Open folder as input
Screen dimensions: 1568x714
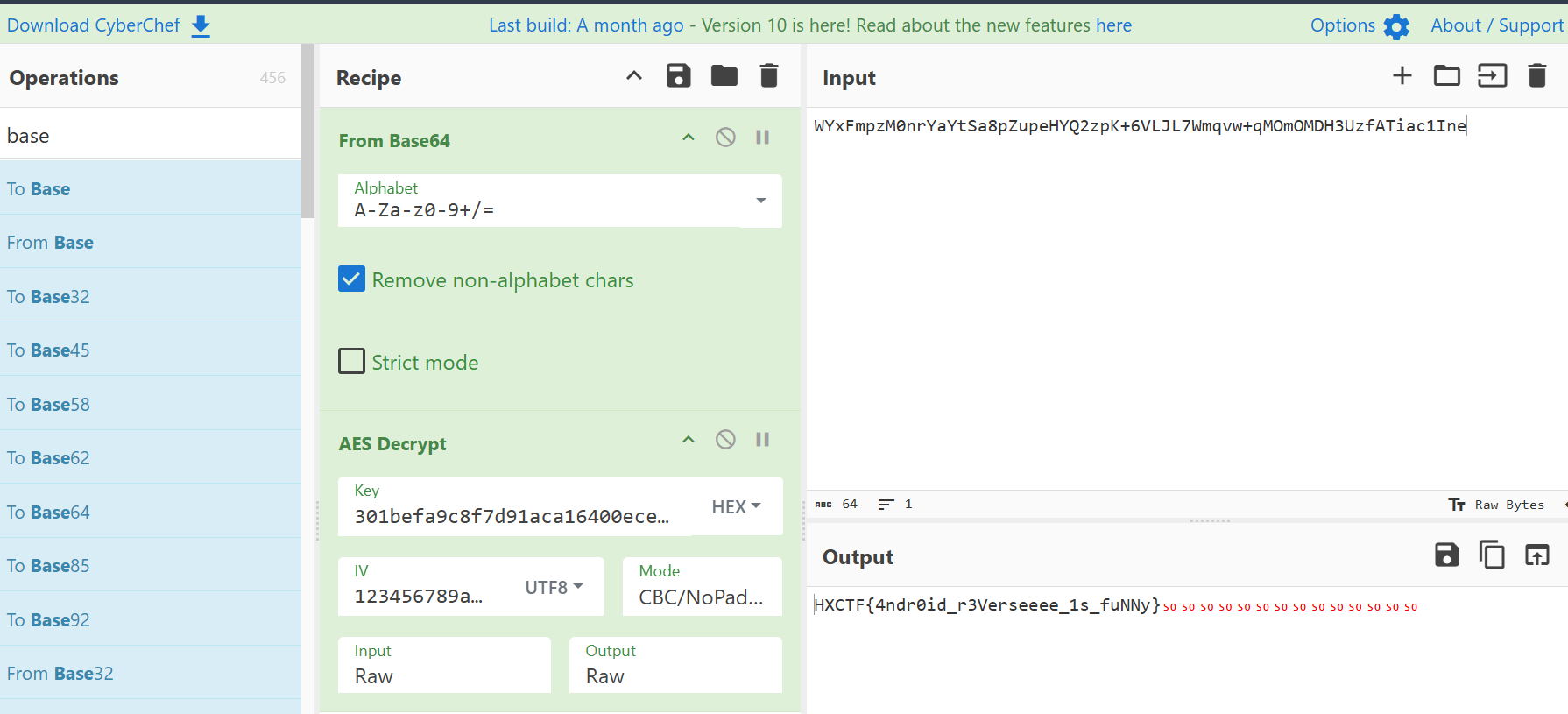[1446, 76]
